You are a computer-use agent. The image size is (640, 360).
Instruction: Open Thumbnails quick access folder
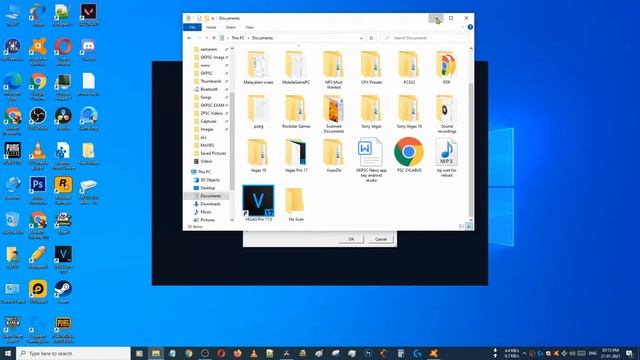click(210, 81)
